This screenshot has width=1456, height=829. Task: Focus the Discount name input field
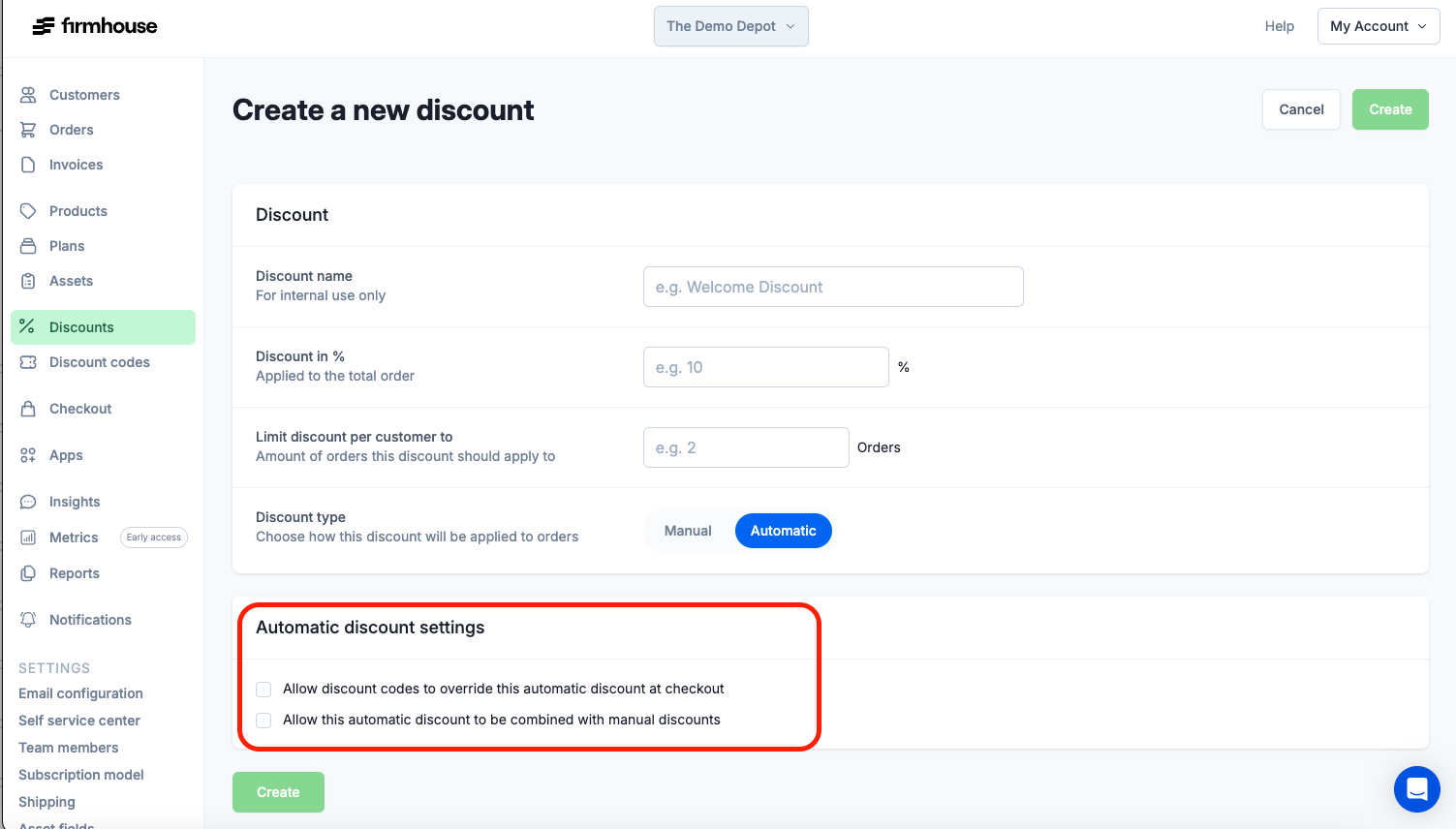(x=833, y=287)
